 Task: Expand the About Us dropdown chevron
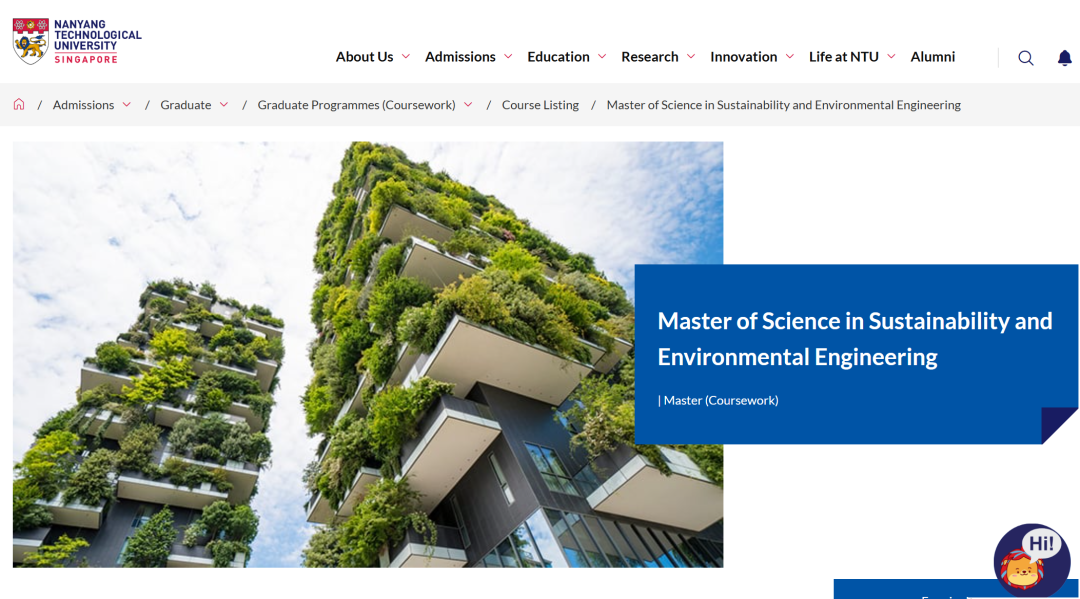(405, 57)
